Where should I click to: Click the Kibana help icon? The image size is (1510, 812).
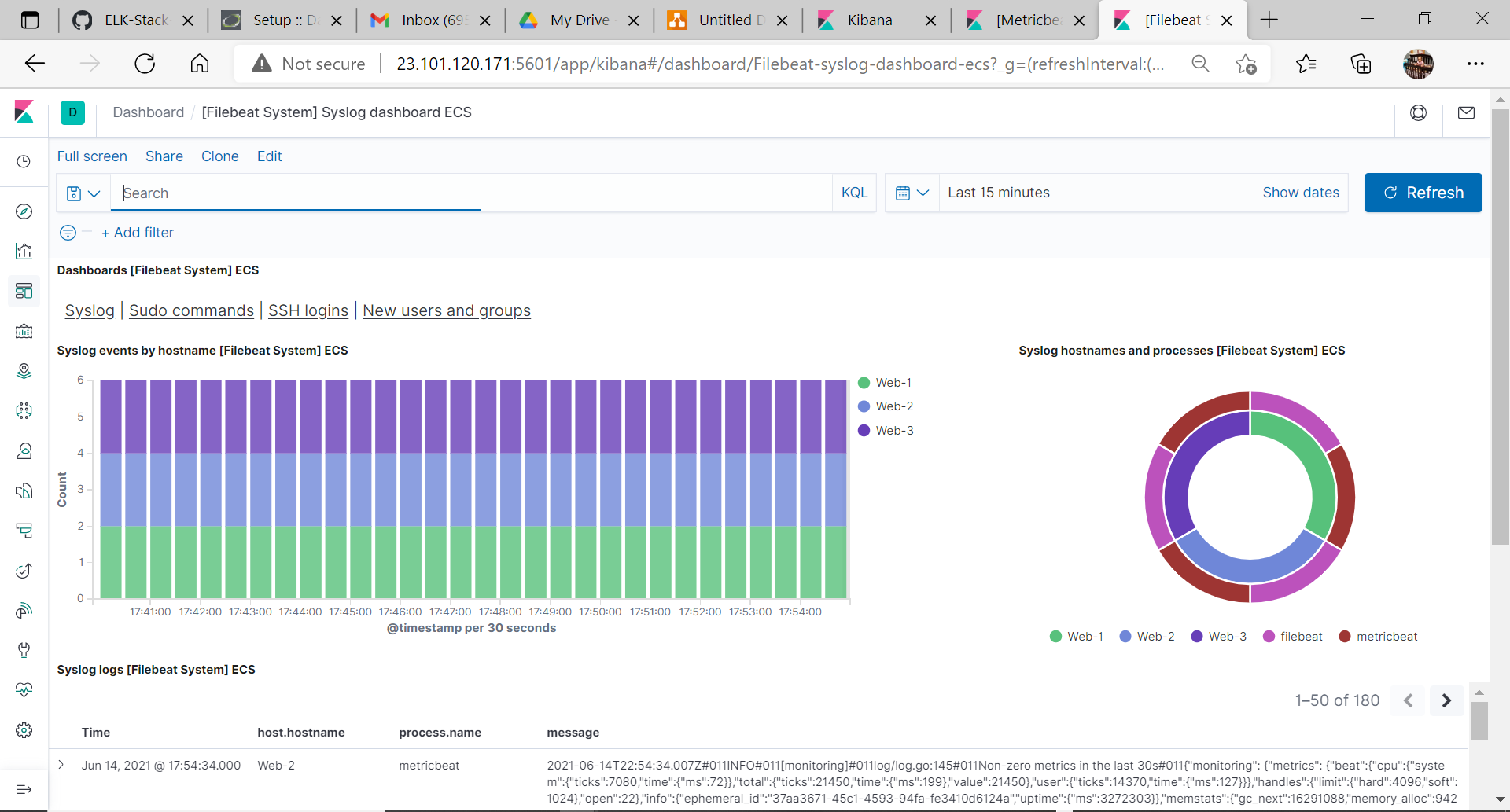[1418, 112]
